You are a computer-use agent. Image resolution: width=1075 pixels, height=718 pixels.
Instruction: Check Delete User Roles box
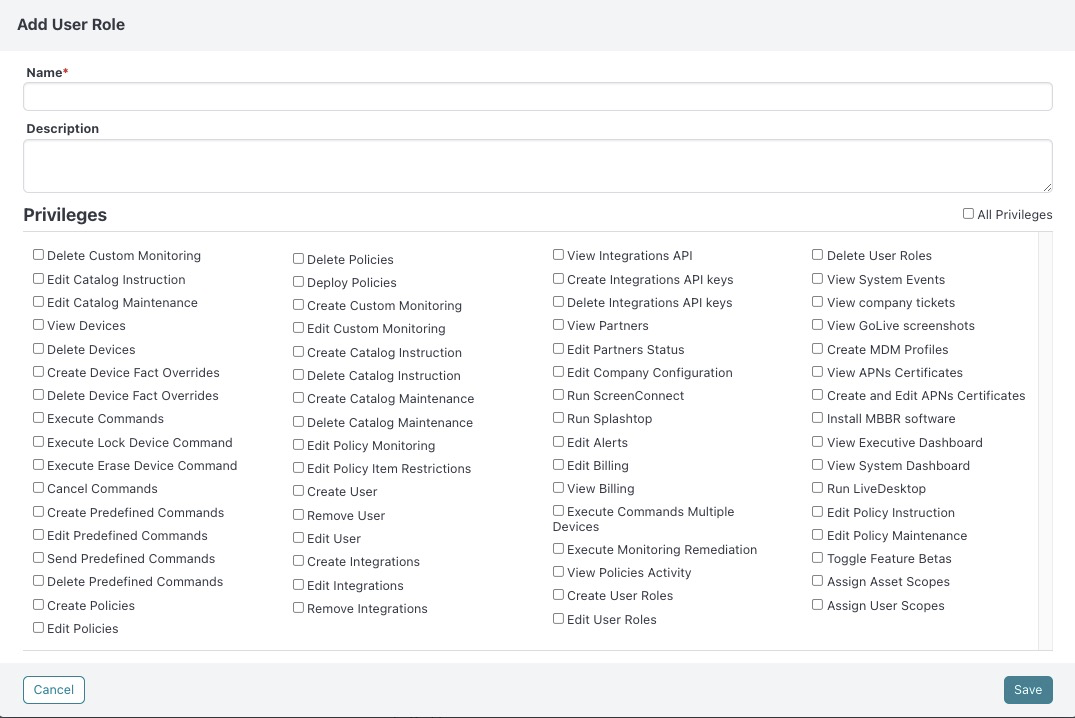[817, 255]
